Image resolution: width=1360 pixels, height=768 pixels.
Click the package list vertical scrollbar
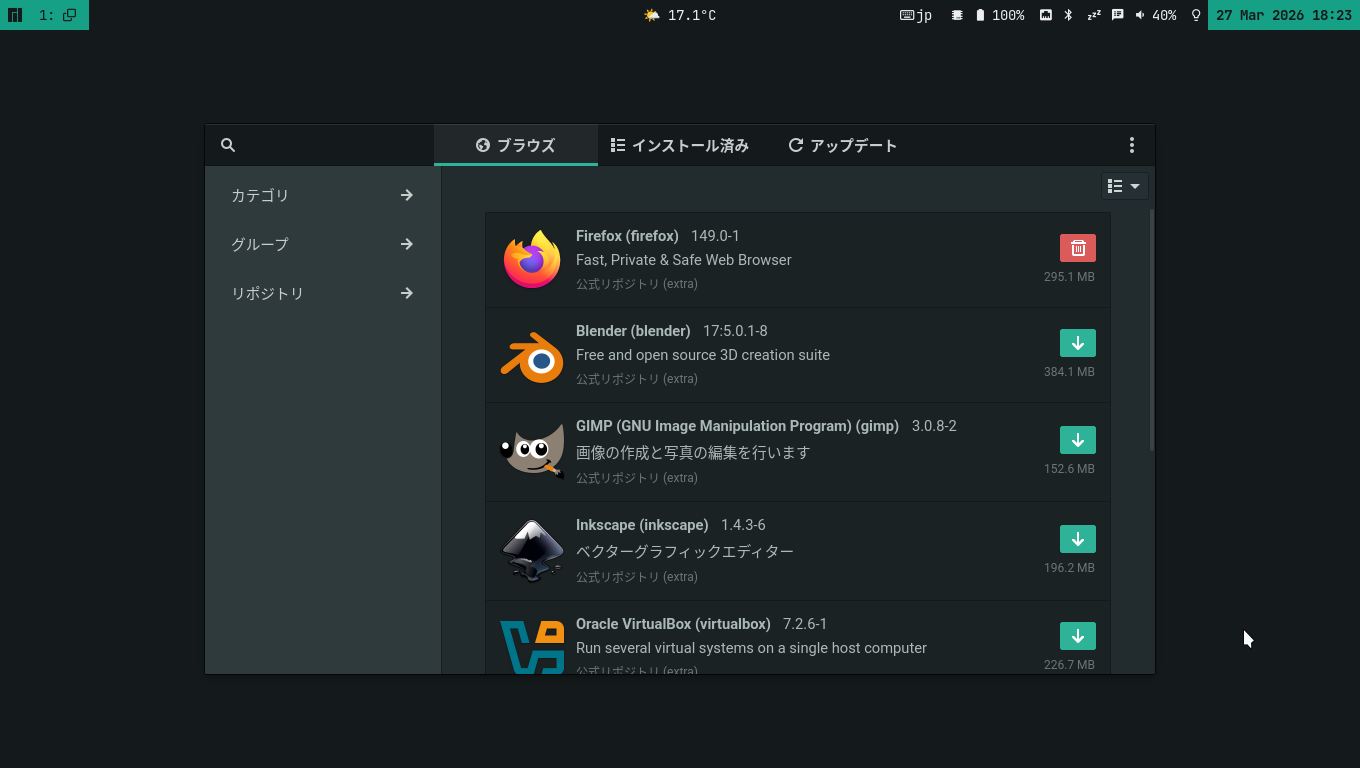[1152, 330]
